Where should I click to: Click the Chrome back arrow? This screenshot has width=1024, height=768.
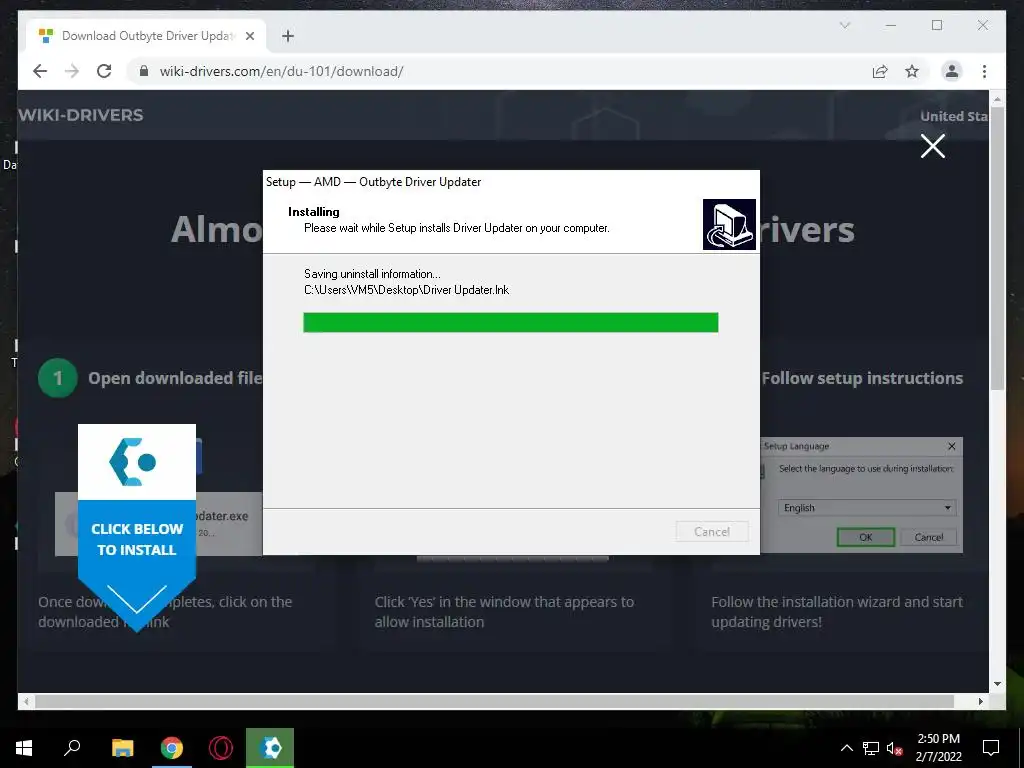[40, 71]
